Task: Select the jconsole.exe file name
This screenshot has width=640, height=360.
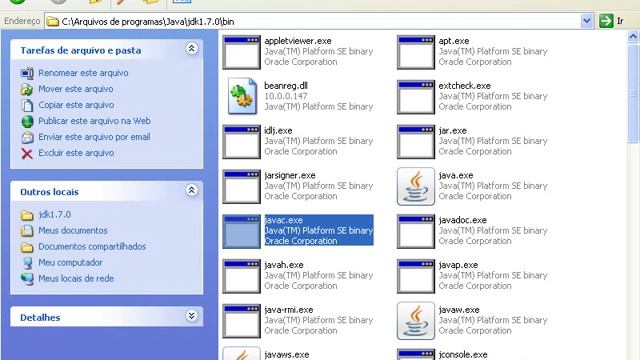Action: [463, 355]
